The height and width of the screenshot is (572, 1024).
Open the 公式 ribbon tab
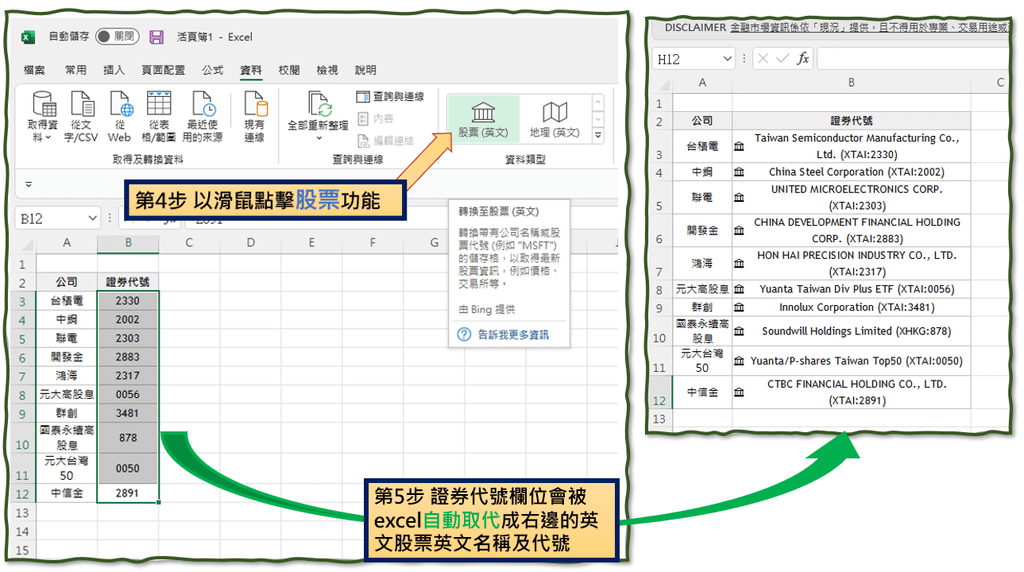212,70
